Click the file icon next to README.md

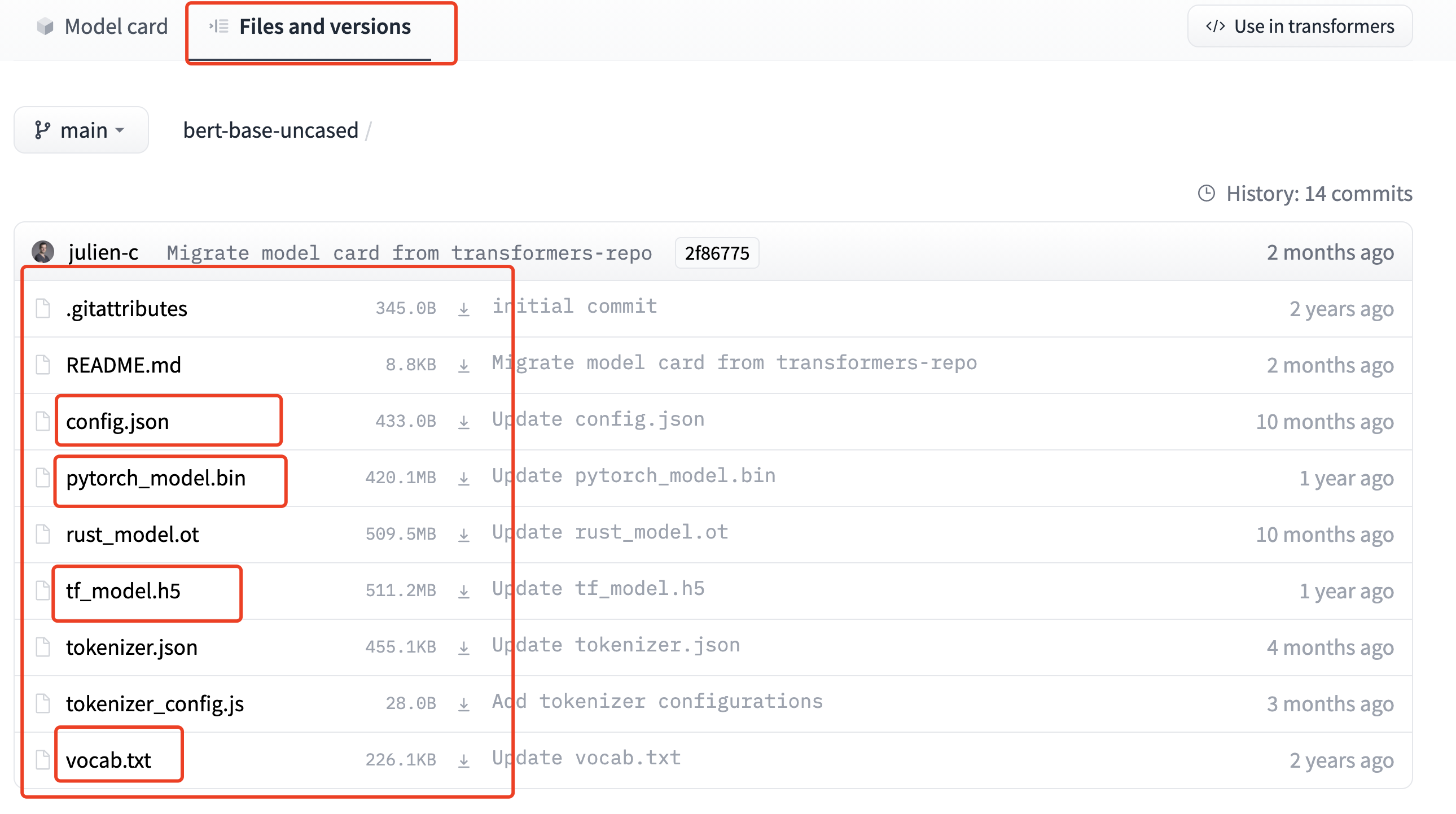(x=42, y=365)
